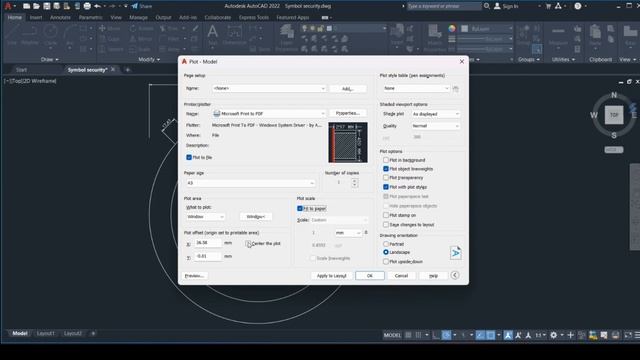640x360 pixels.
Task: Select Portrait drawing orientation
Action: coord(386,244)
